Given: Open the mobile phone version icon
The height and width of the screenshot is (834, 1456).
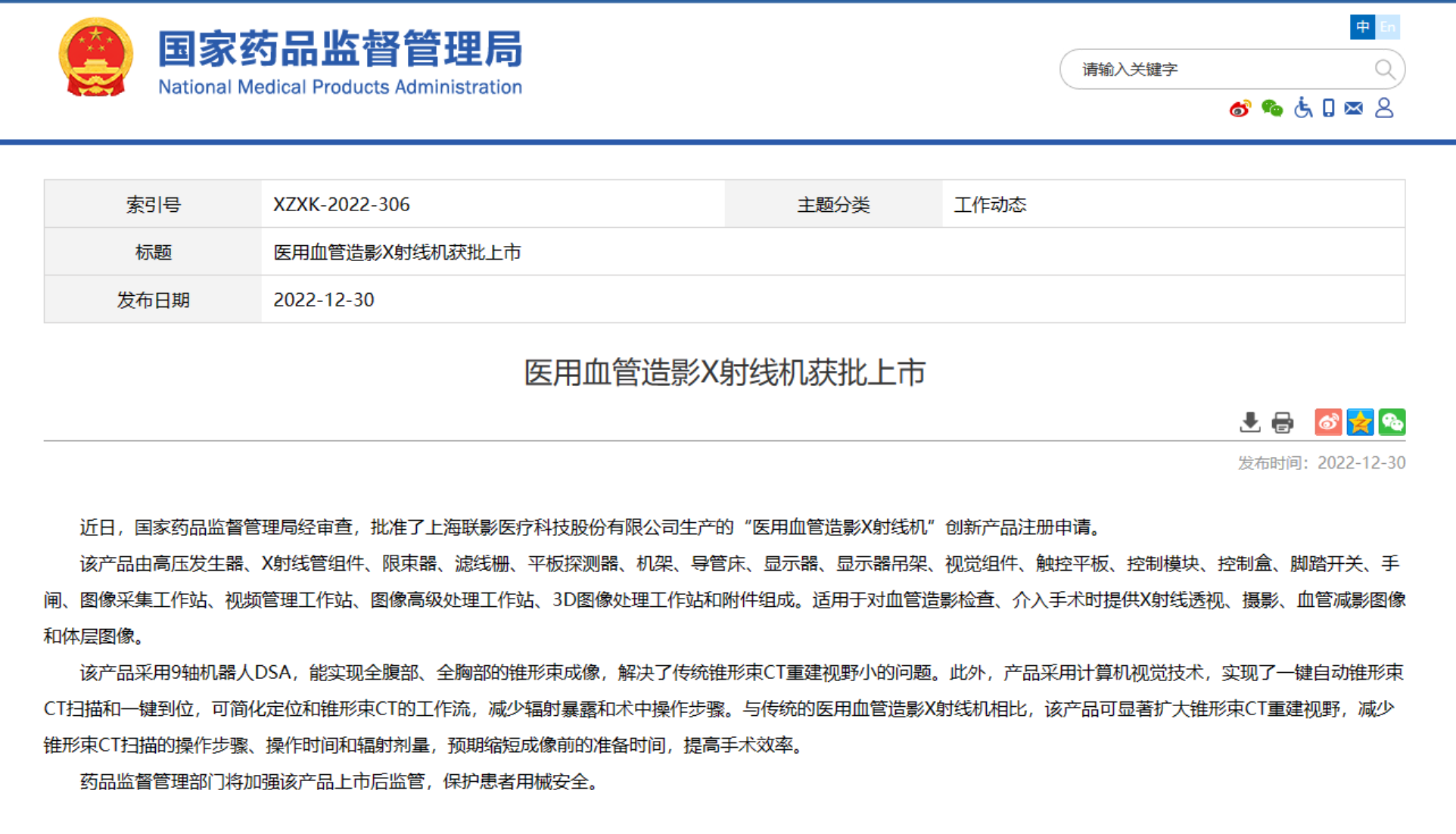Looking at the screenshot, I should 1328,108.
